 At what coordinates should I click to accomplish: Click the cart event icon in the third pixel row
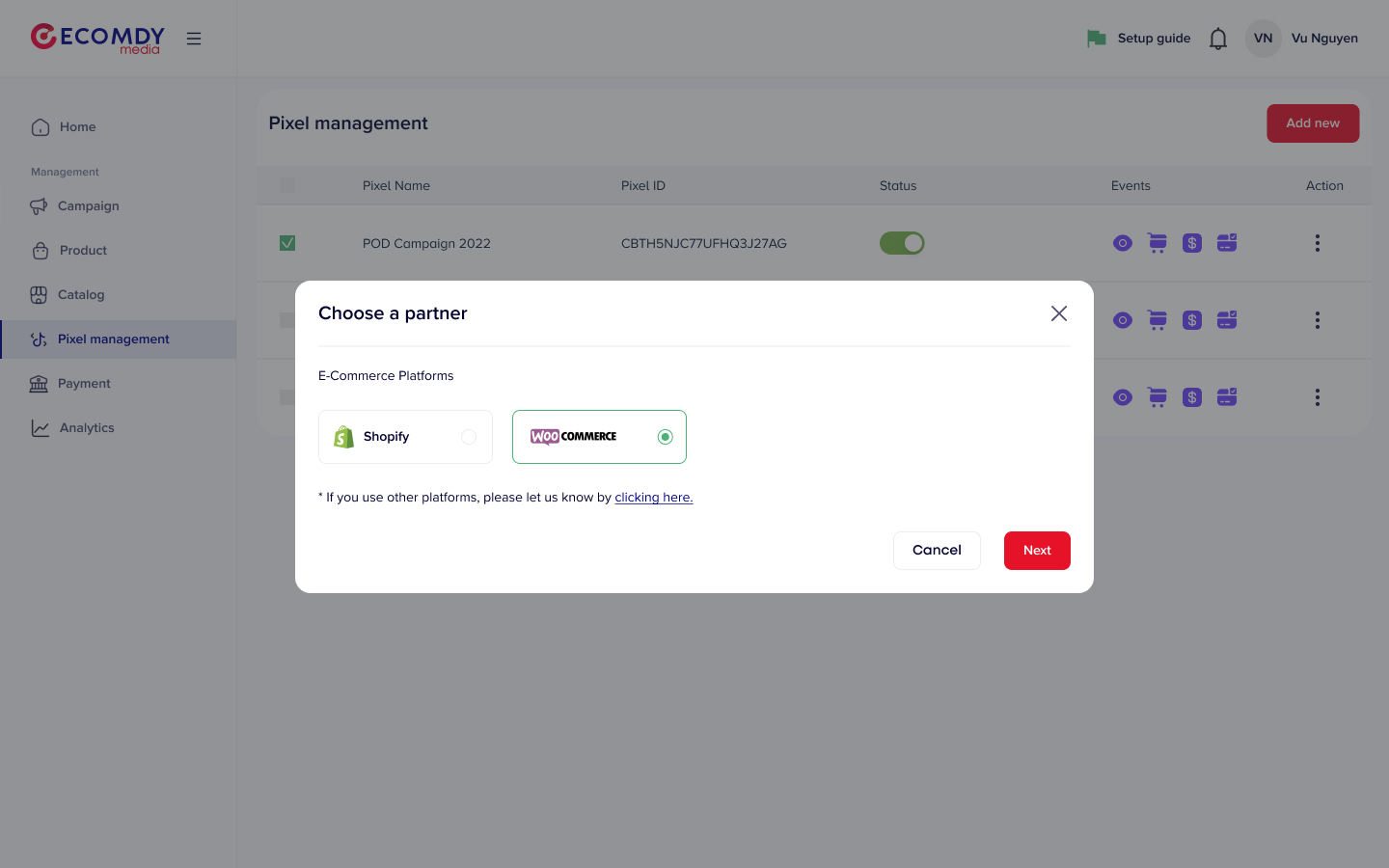[1157, 397]
